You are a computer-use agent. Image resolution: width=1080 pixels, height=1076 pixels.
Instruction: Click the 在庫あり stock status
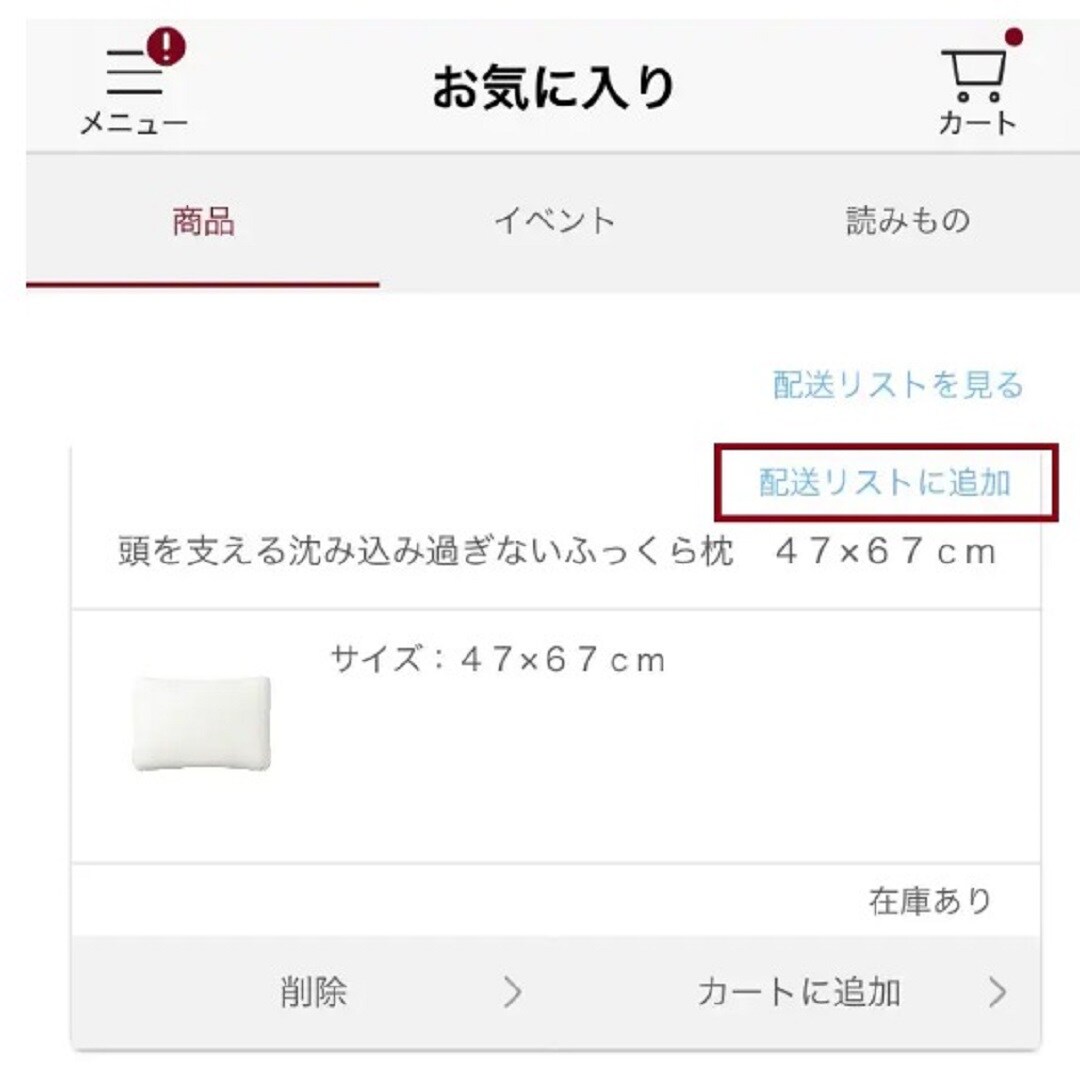[x=929, y=901]
